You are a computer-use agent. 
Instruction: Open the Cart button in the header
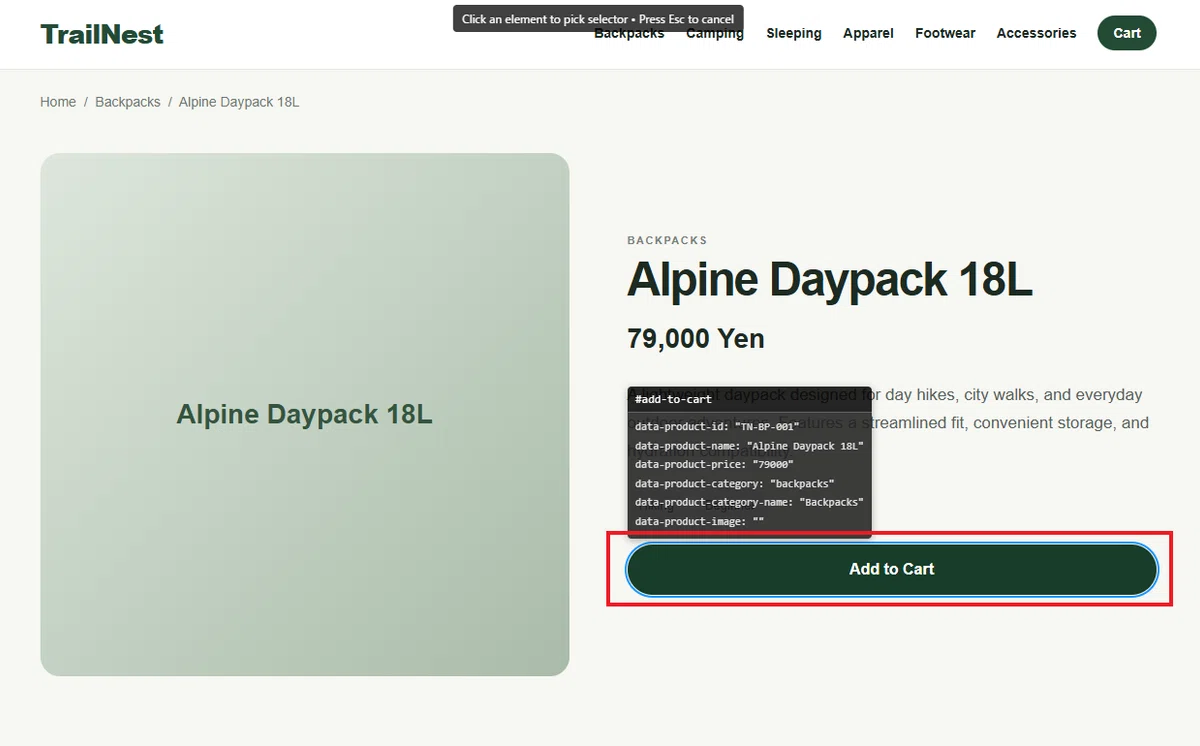(1127, 33)
